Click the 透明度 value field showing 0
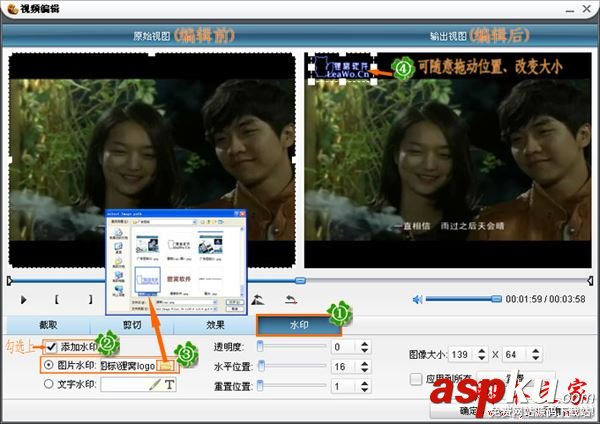Image resolution: width=600 pixels, height=424 pixels. (x=346, y=347)
